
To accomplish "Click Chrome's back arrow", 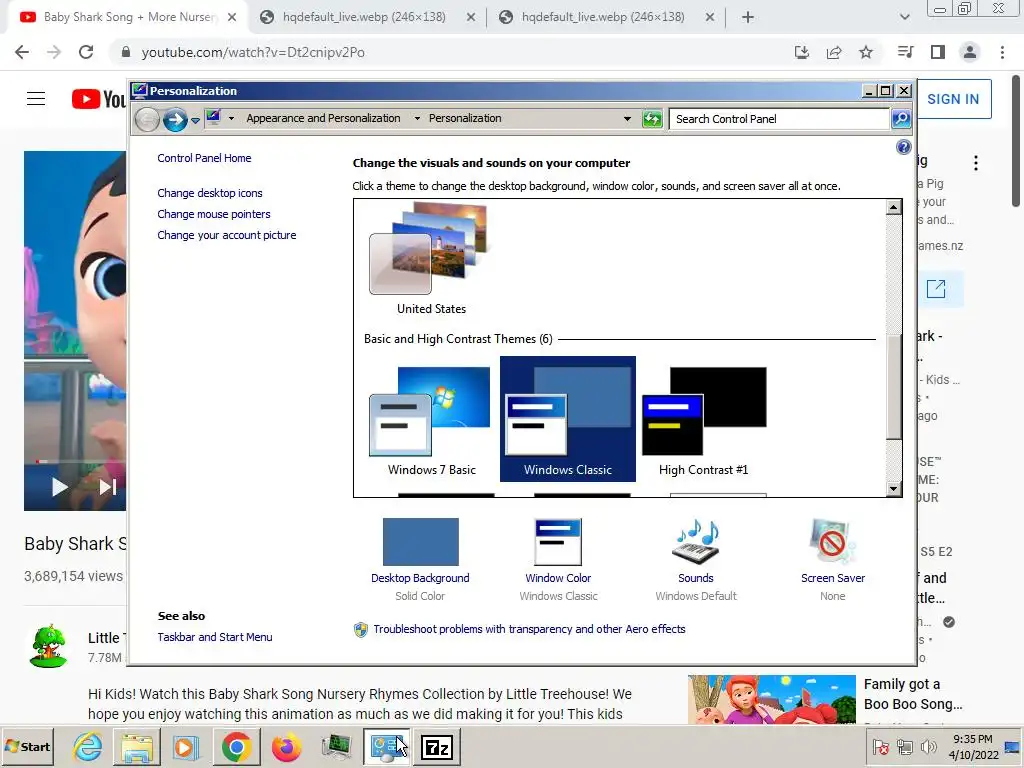I will point(22,52).
